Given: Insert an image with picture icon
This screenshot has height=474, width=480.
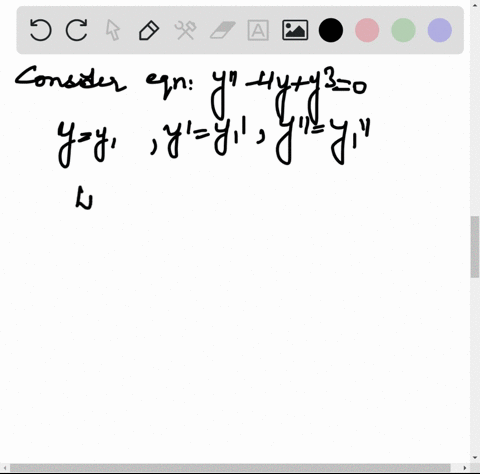Looking at the screenshot, I should pos(295,30).
